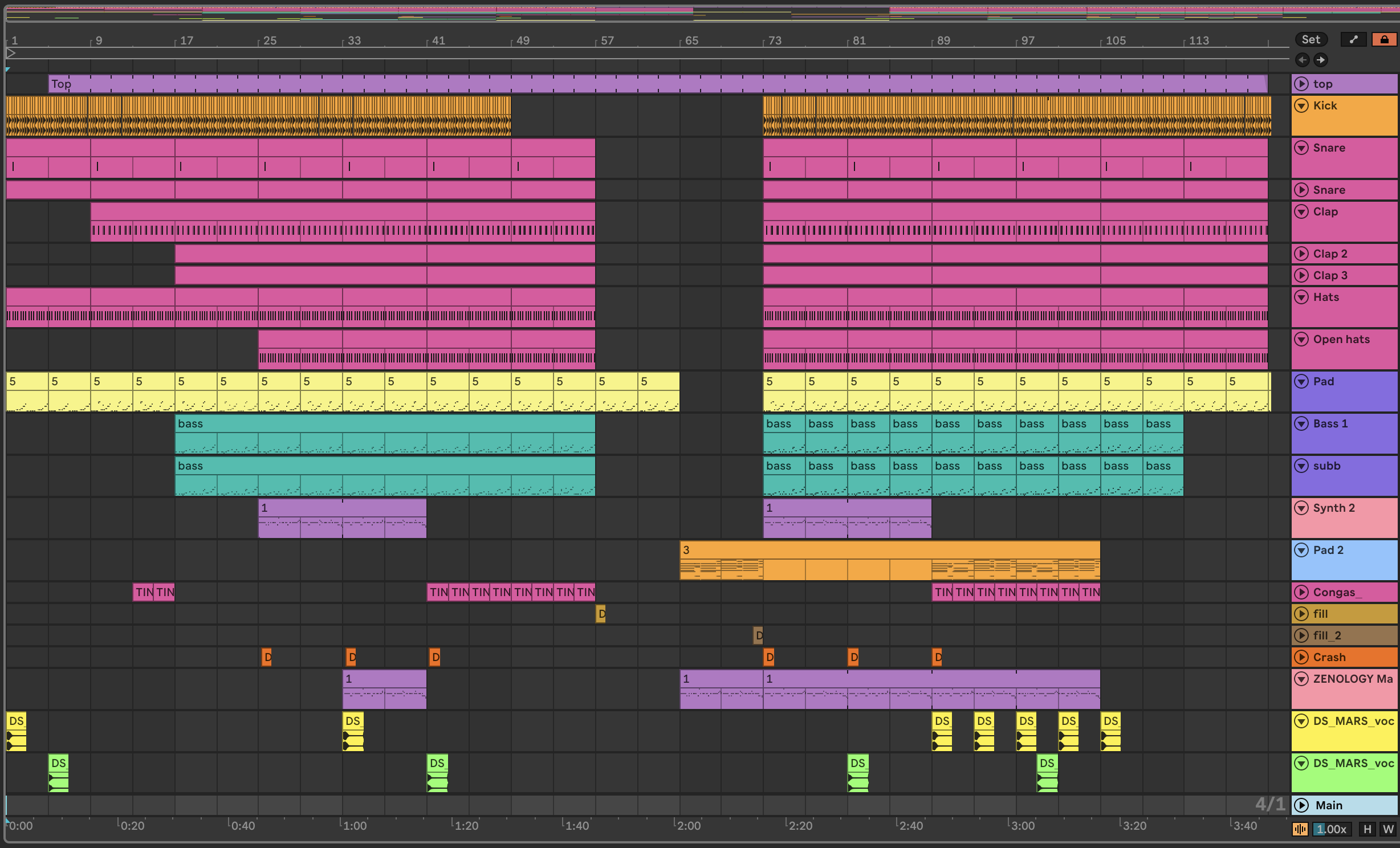Image resolution: width=1400 pixels, height=848 pixels.
Task: Unfold the fill_2 track arrow
Action: (x=1301, y=635)
